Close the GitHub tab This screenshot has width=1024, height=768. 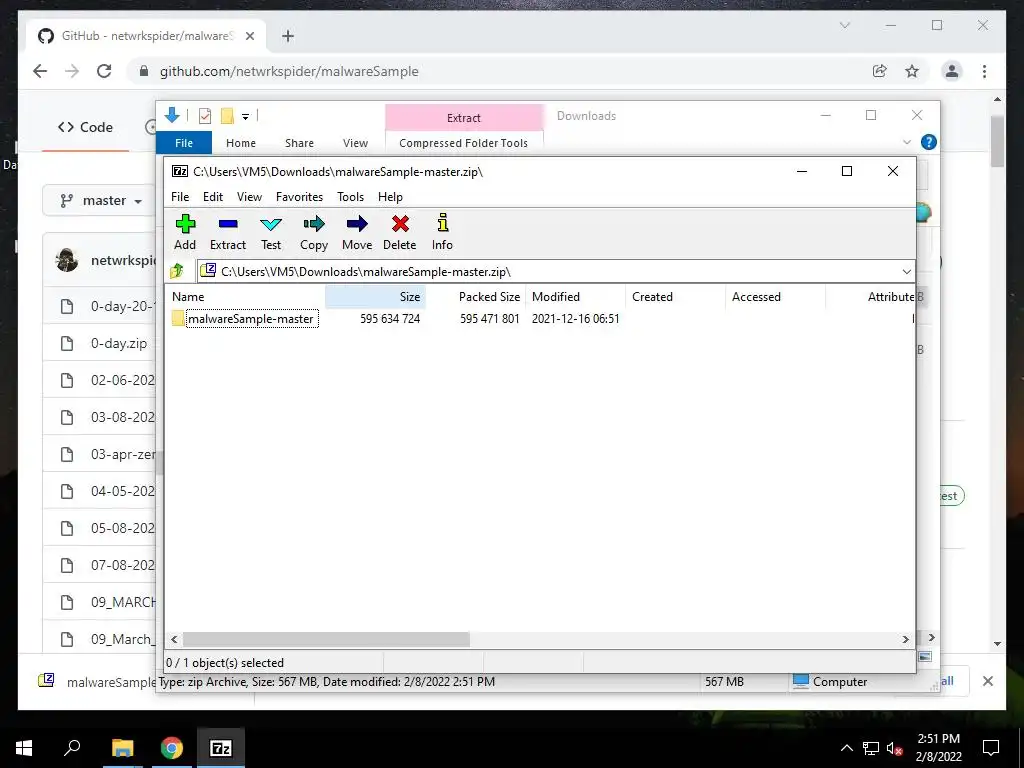coord(249,36)
